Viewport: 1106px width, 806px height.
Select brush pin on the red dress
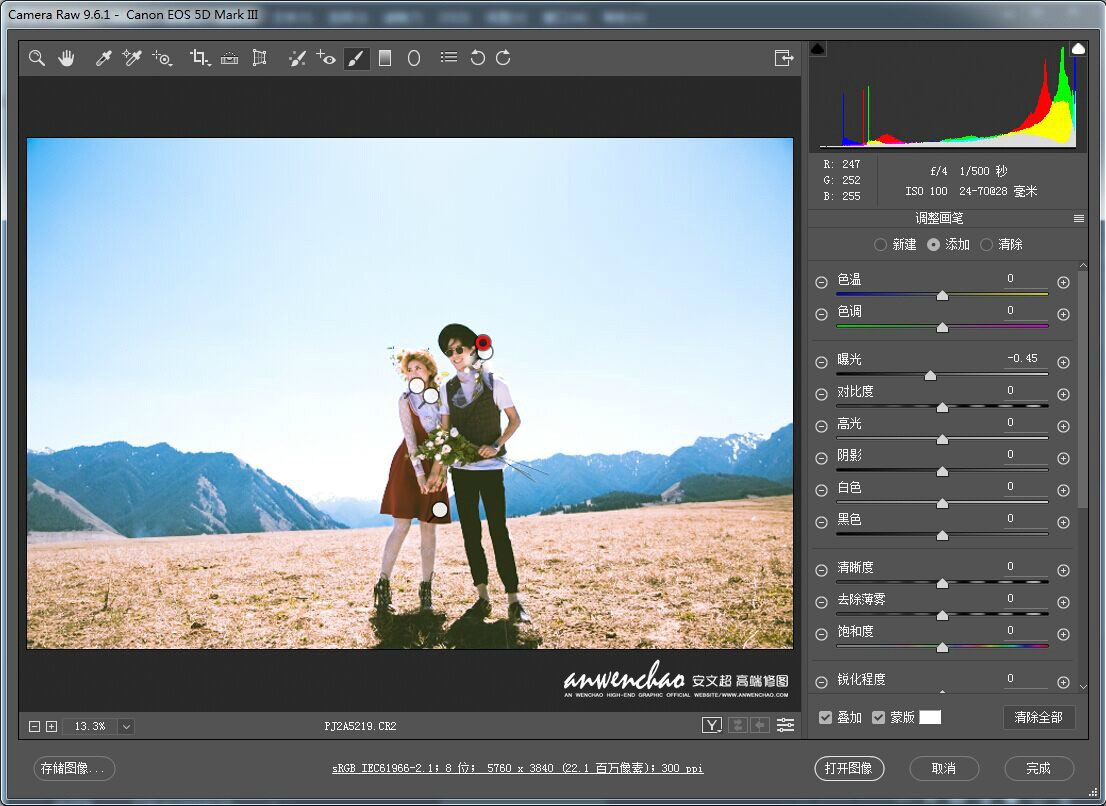pyautogui.click(x=440, y=509)
